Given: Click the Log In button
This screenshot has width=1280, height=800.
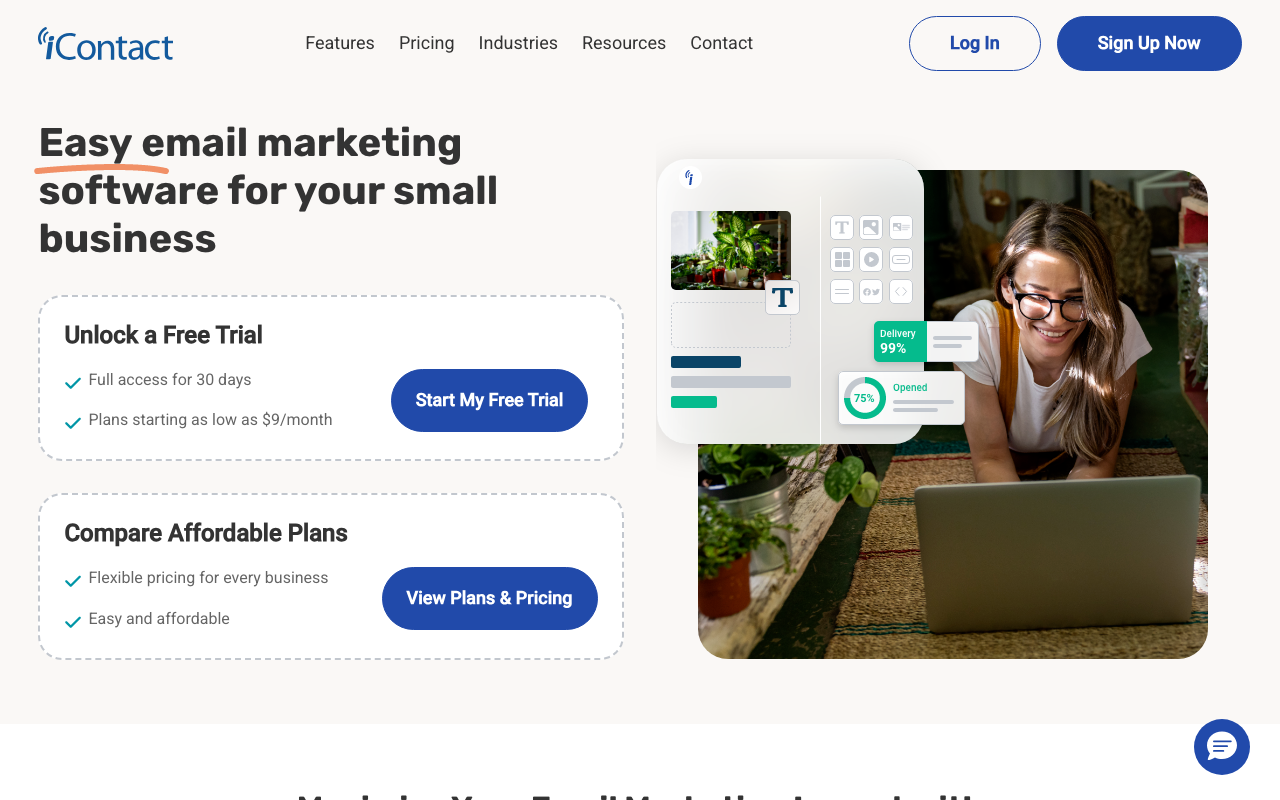Looking at the screenshot, I should click(x=975, y=43).
